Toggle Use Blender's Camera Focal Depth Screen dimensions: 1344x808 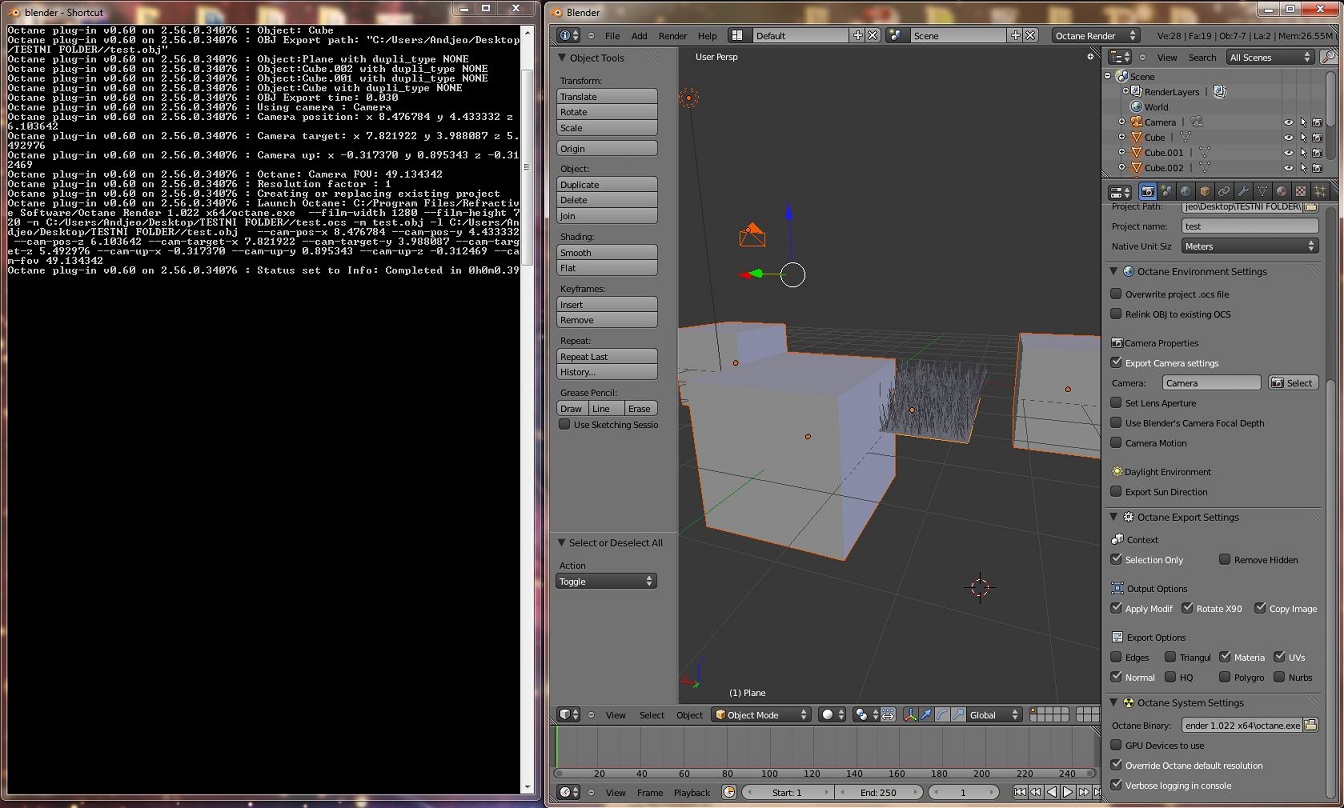point(1116,423)
